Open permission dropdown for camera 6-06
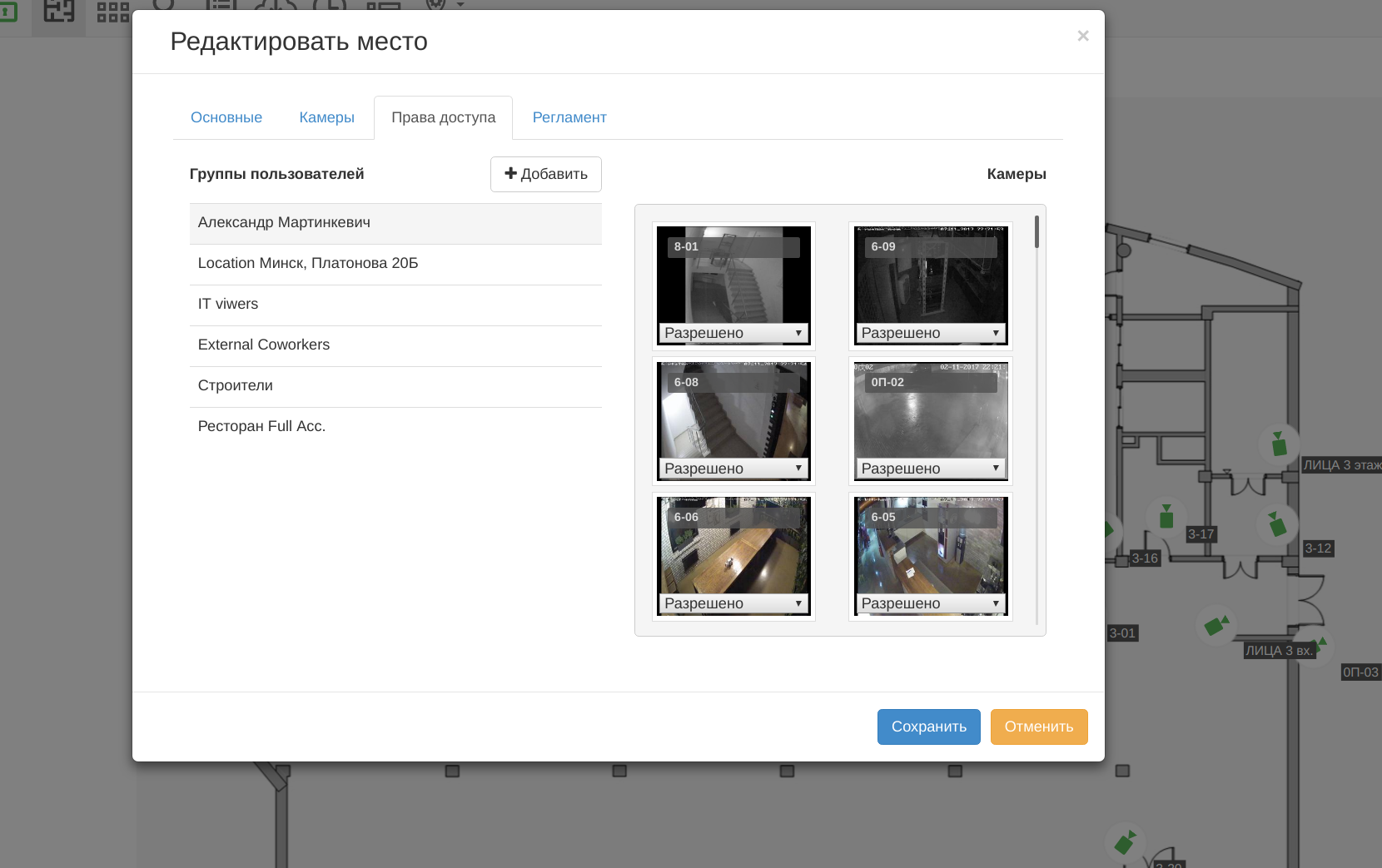This screenshot has width=1382, height=868. (733, 603)
